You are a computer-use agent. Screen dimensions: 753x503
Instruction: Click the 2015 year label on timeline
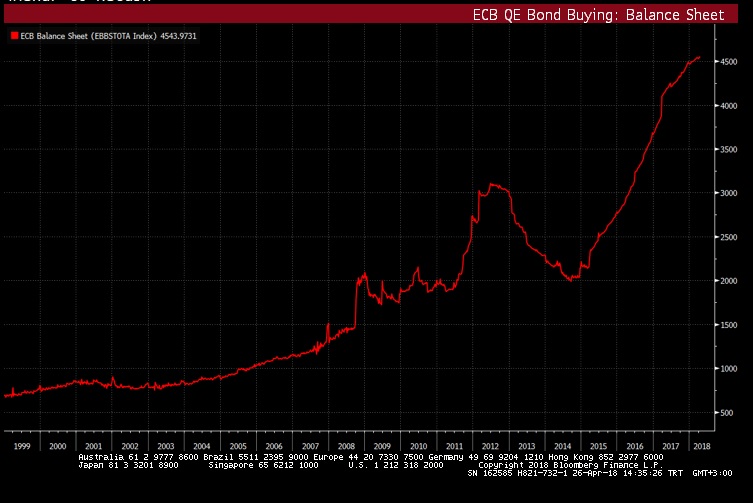[599, 446]
